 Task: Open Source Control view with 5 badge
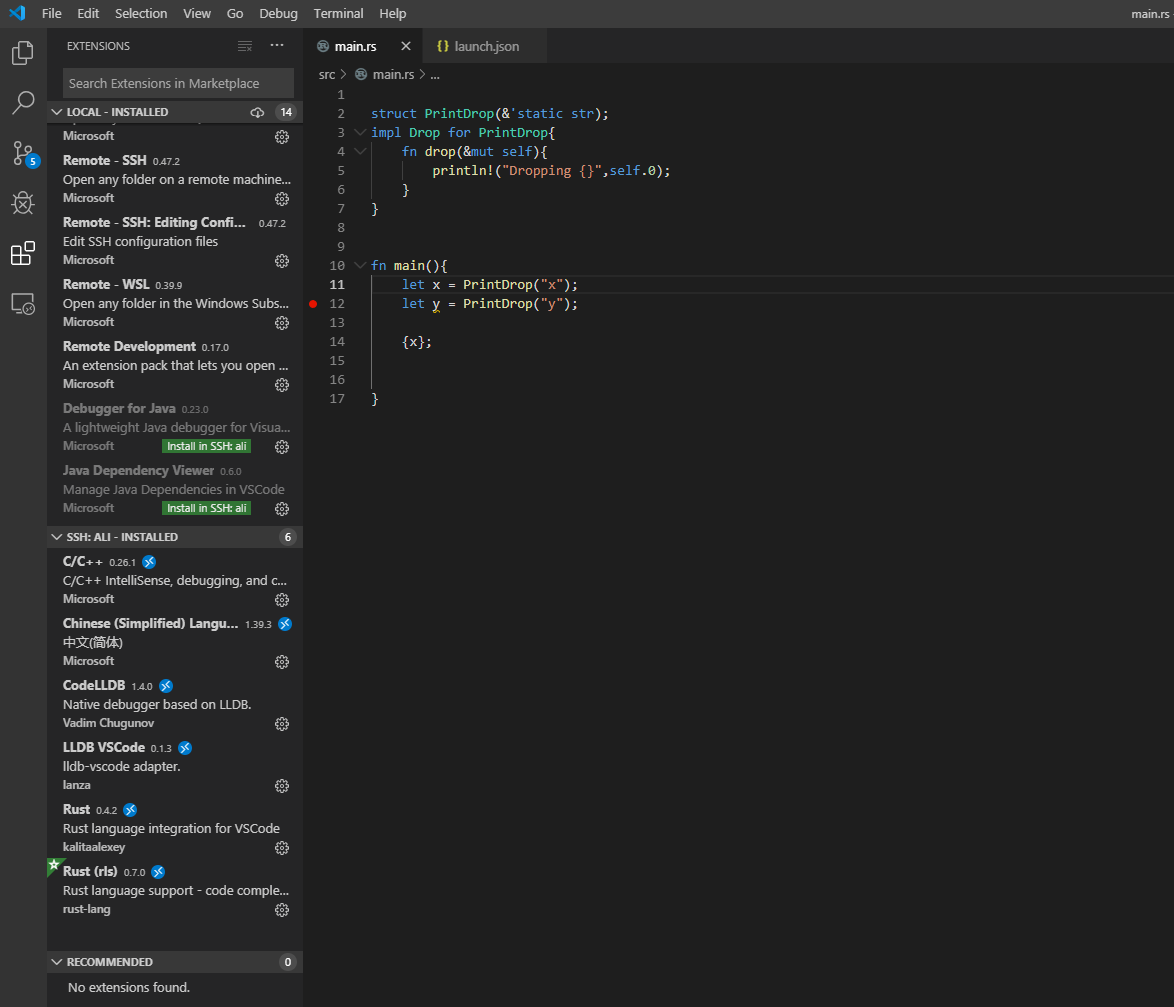(24, 153)
